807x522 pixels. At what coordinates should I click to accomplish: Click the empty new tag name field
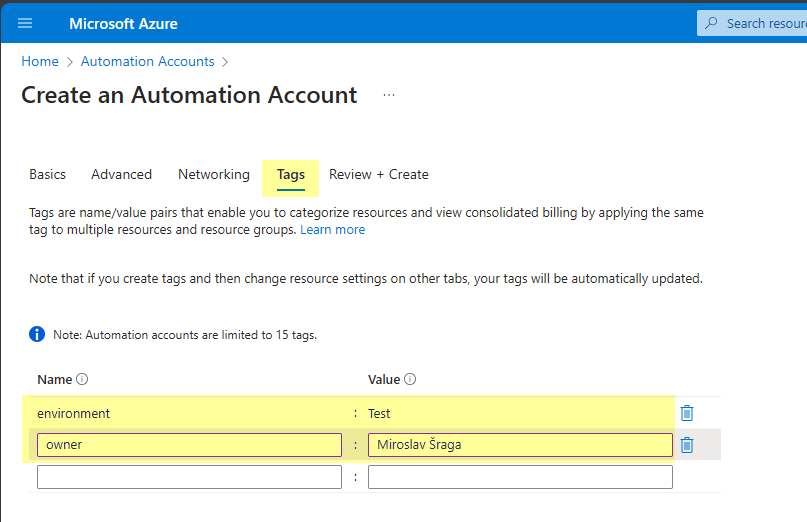coord(189,477)
